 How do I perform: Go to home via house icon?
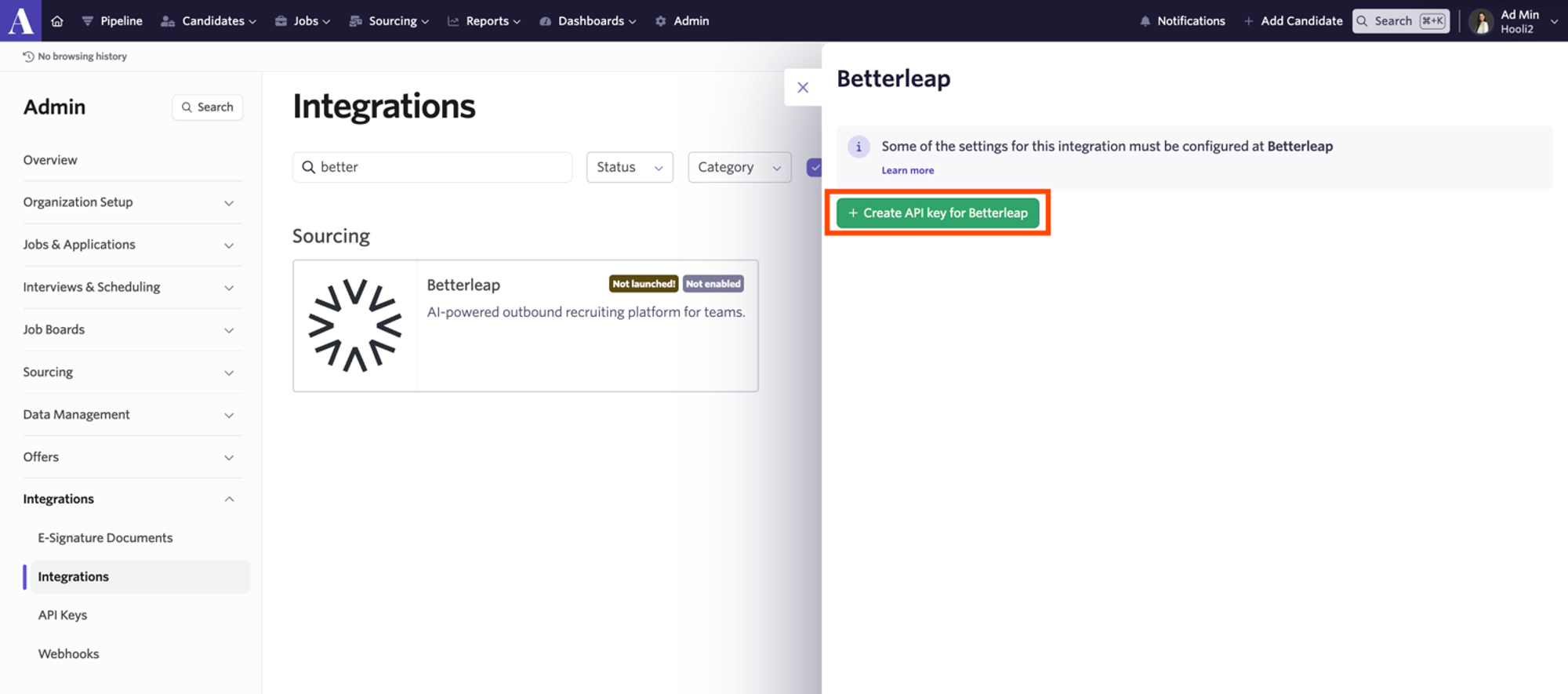coord(57,21)
